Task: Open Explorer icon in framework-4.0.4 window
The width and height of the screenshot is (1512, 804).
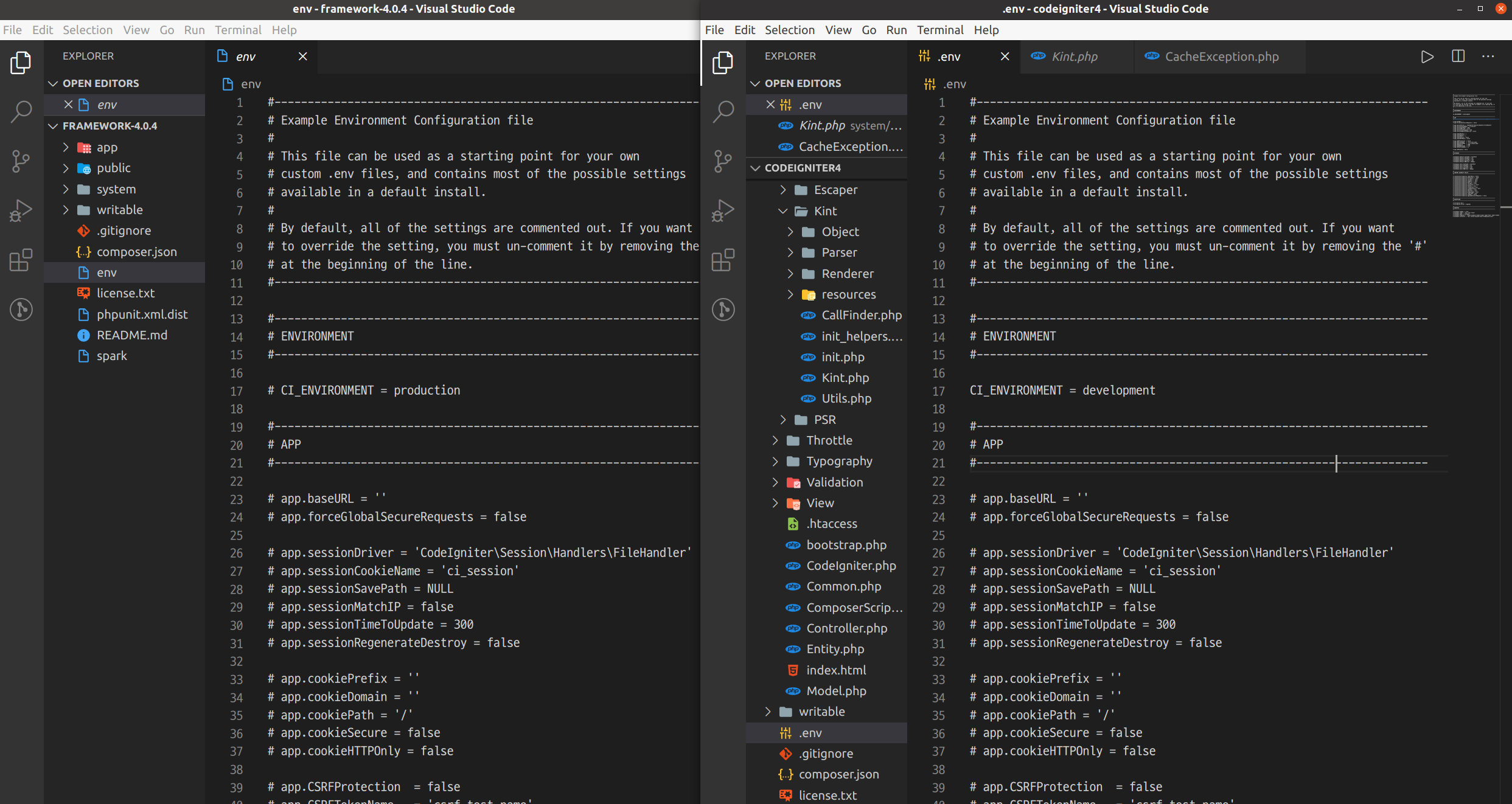Action: [21, 63]
